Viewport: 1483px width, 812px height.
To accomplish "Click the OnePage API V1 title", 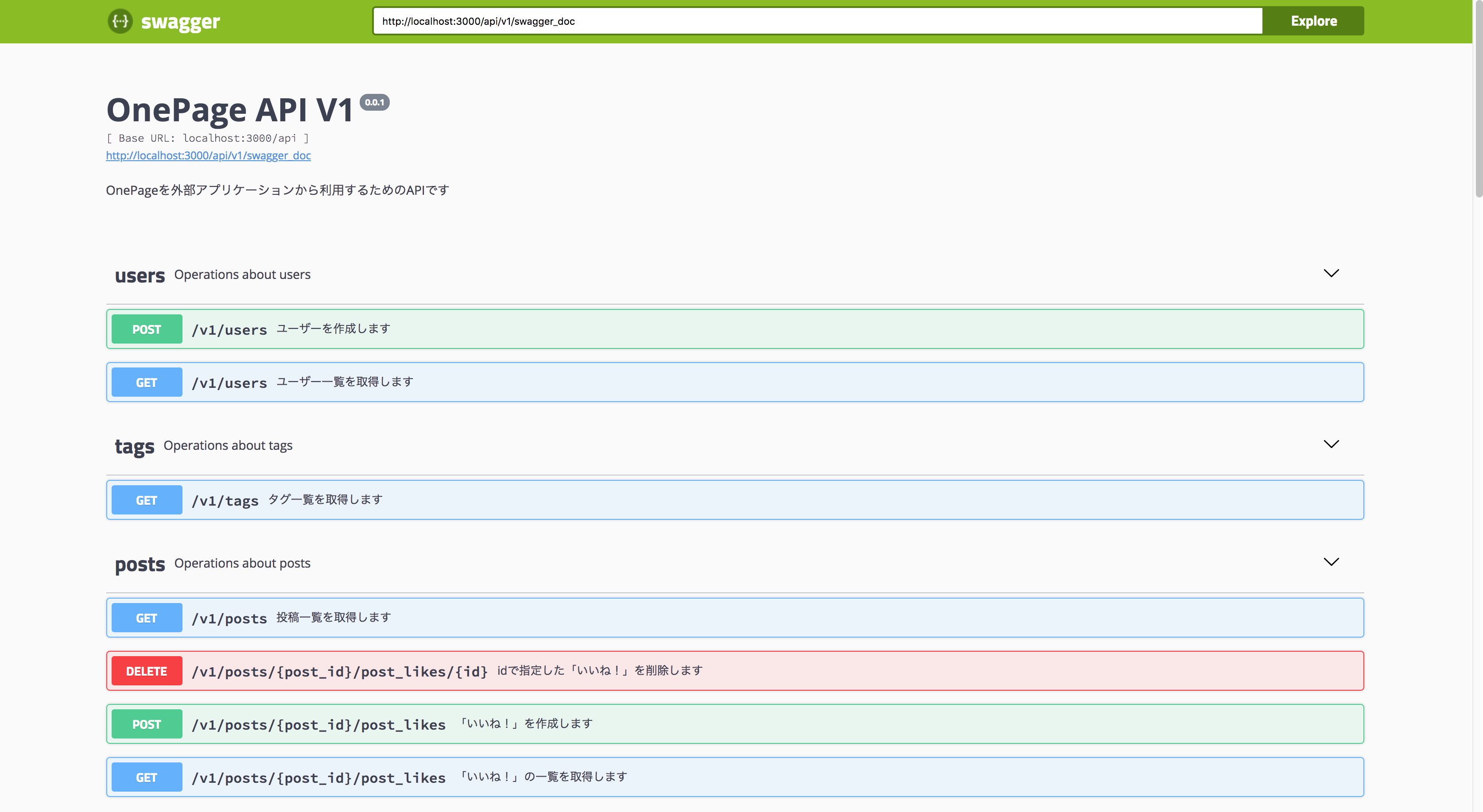I will (230, 110).
